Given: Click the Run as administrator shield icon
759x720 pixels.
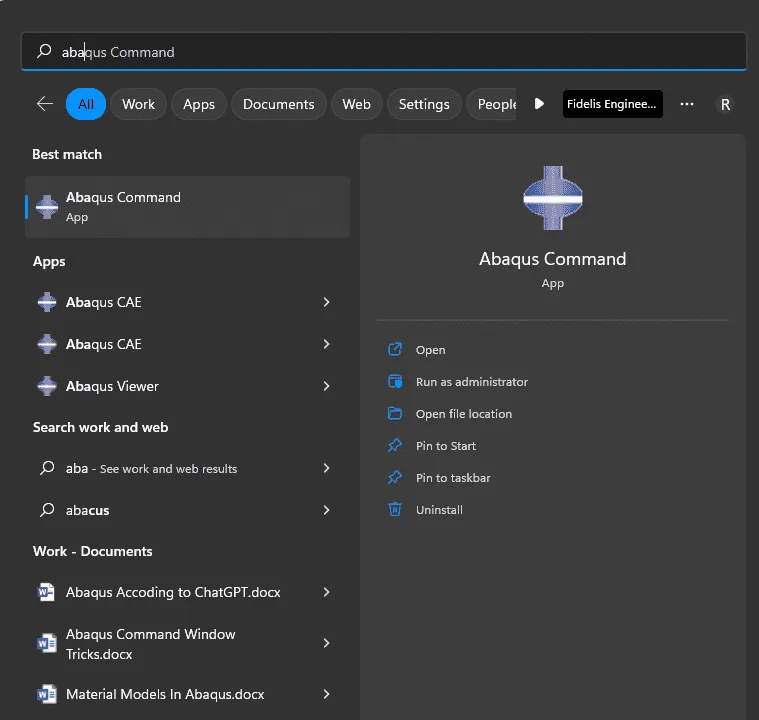Looking at the screenshot, I should tap(395, 382).
